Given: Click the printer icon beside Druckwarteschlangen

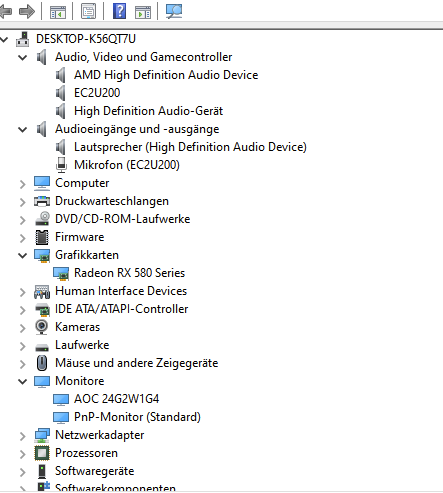Looking at the screenshot, I should [42, 201].
